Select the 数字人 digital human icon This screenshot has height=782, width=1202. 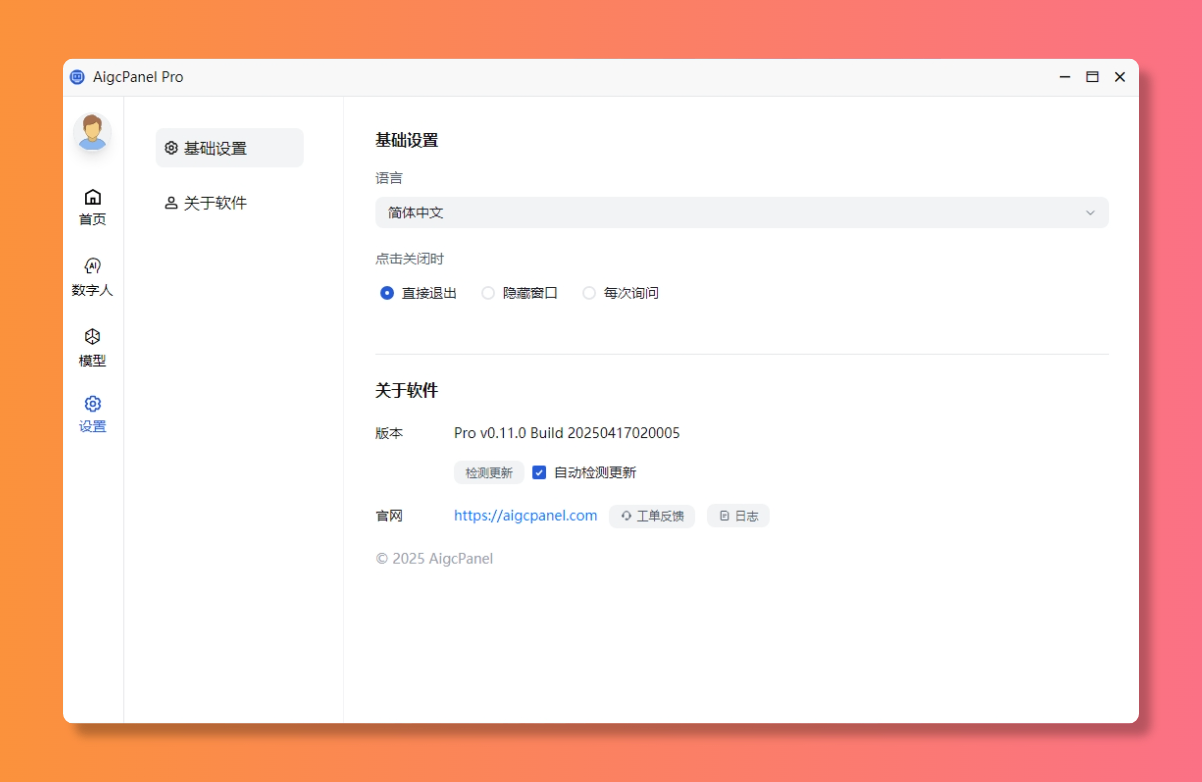(92, 267)
